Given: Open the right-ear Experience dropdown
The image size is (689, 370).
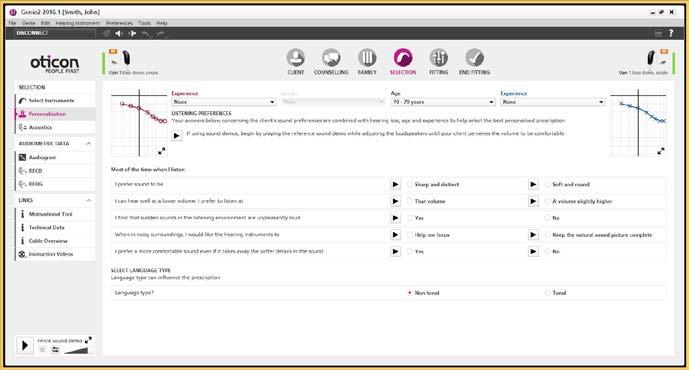Looking at the screenshot, I should tap(224, 102).
